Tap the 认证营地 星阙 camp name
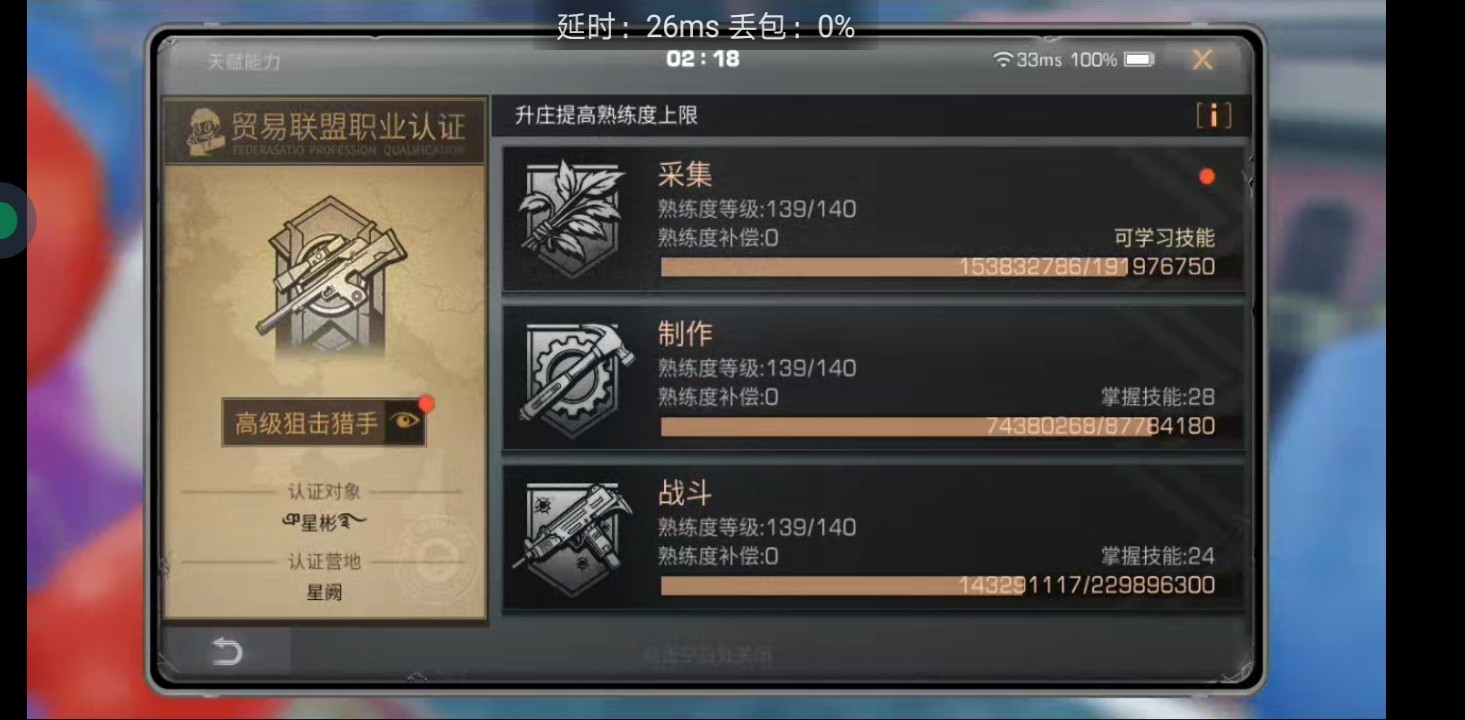 click(324, 592)
